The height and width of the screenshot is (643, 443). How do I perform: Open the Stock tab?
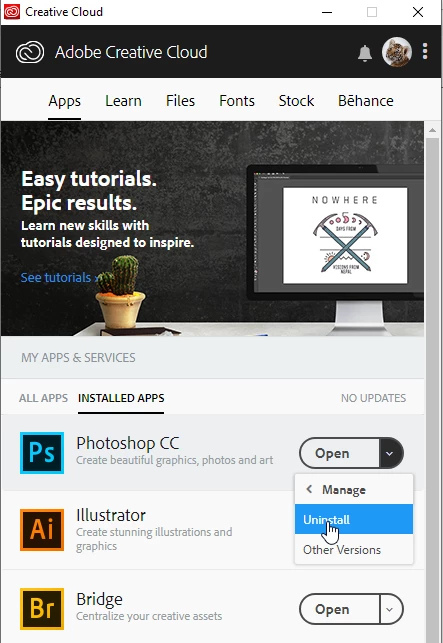coord(296,101)
